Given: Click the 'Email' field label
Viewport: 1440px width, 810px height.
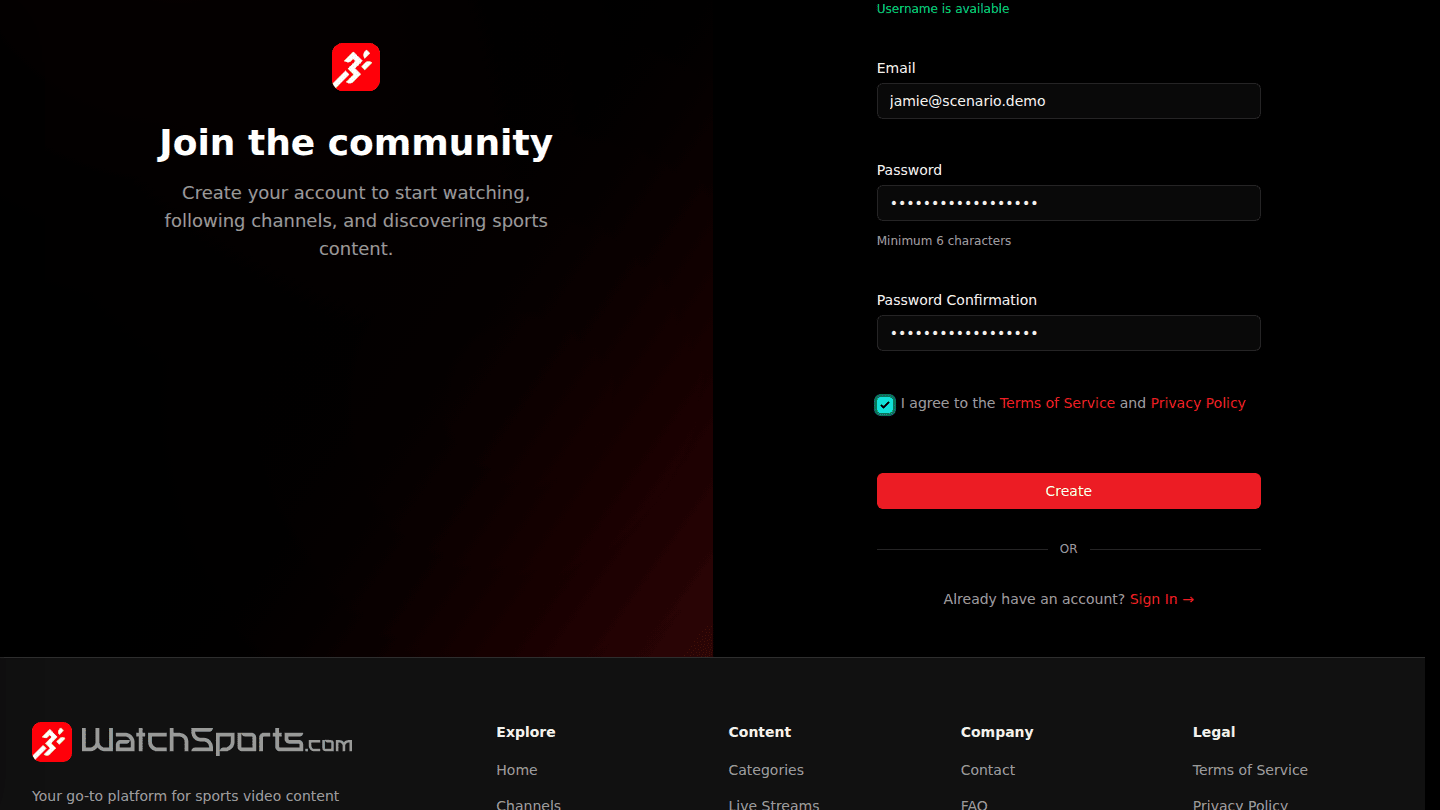Looking at the screenshot, I should point(896,68).
